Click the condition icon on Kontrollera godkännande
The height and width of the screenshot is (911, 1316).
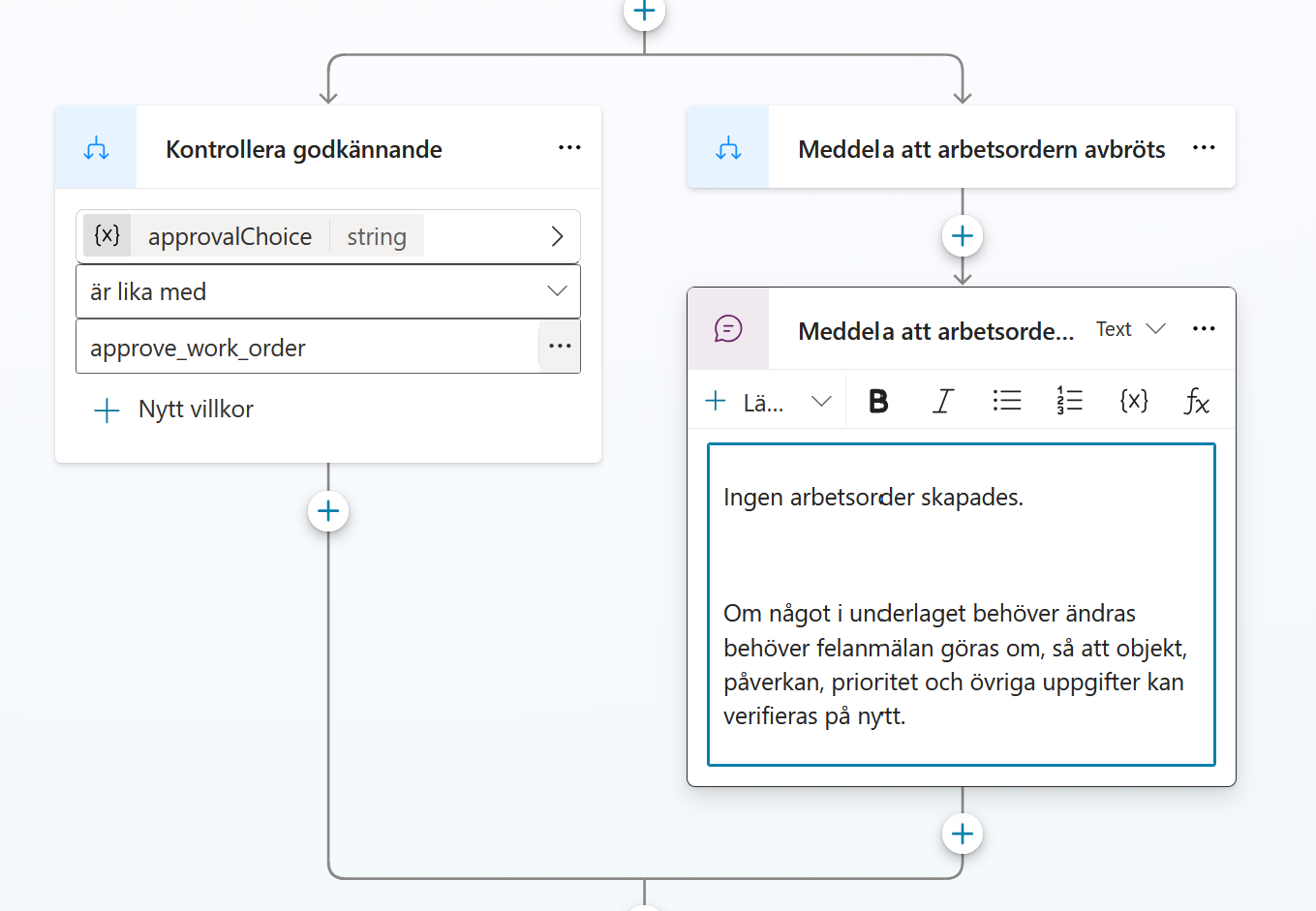pyautogui.click(x=96, y=148)
